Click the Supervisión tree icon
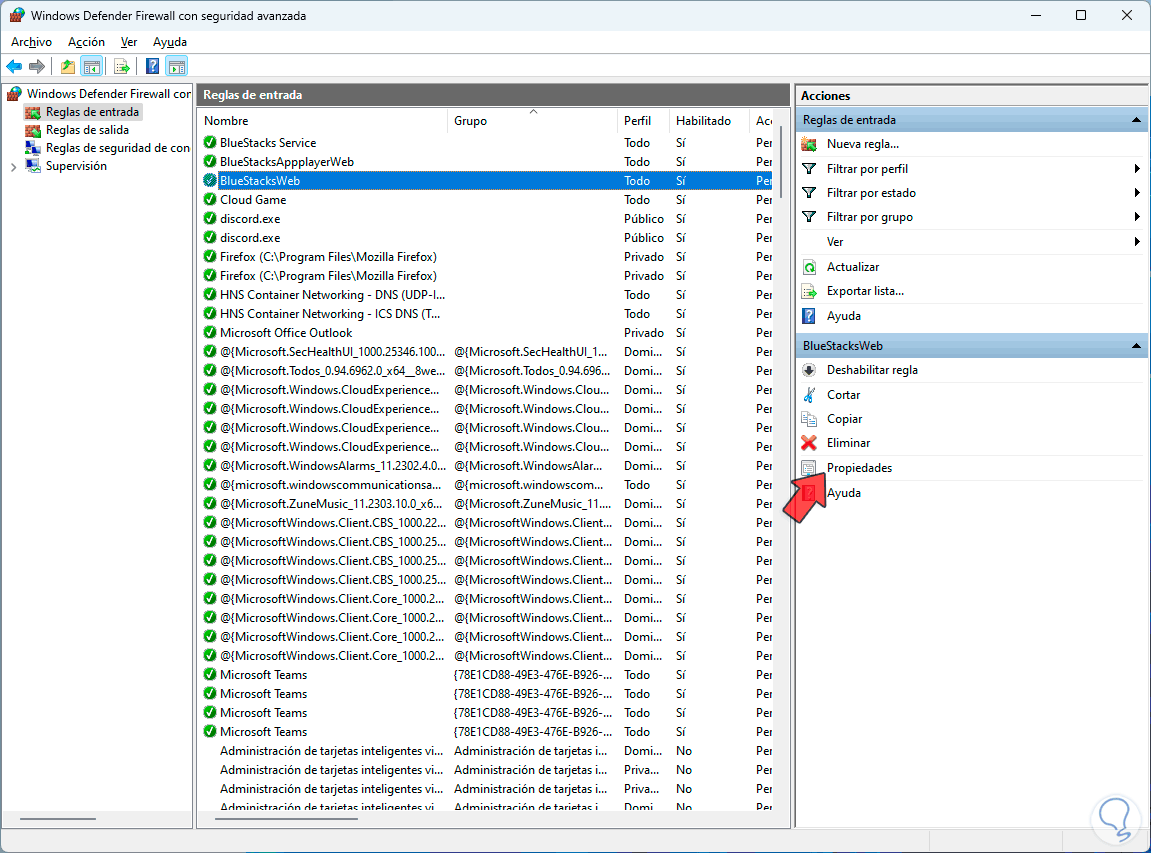The height and width of the screenshot is (853, 1151). 33,166
